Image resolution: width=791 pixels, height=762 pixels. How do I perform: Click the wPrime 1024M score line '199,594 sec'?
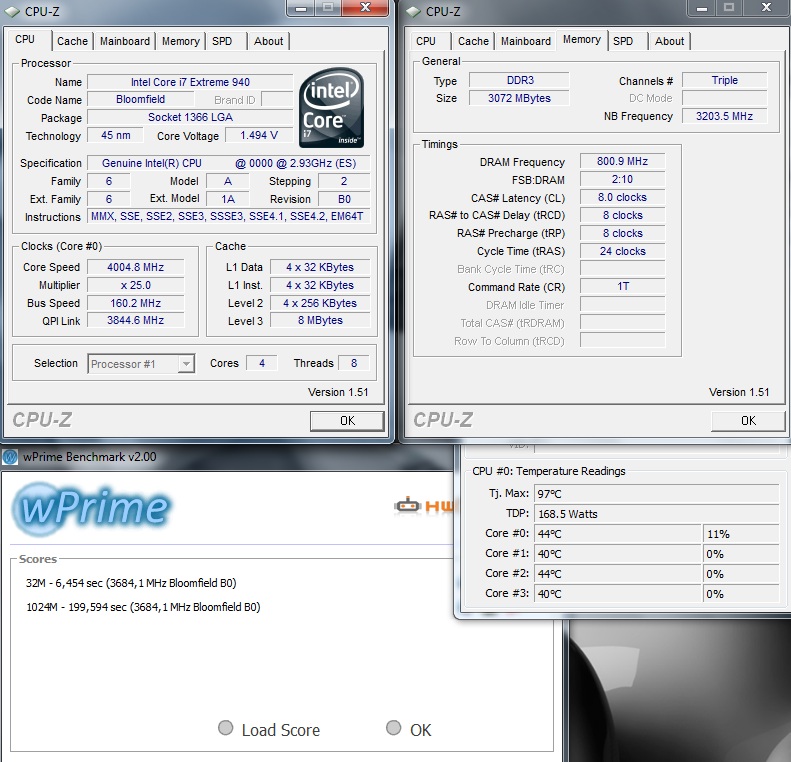tap(143, 607)
